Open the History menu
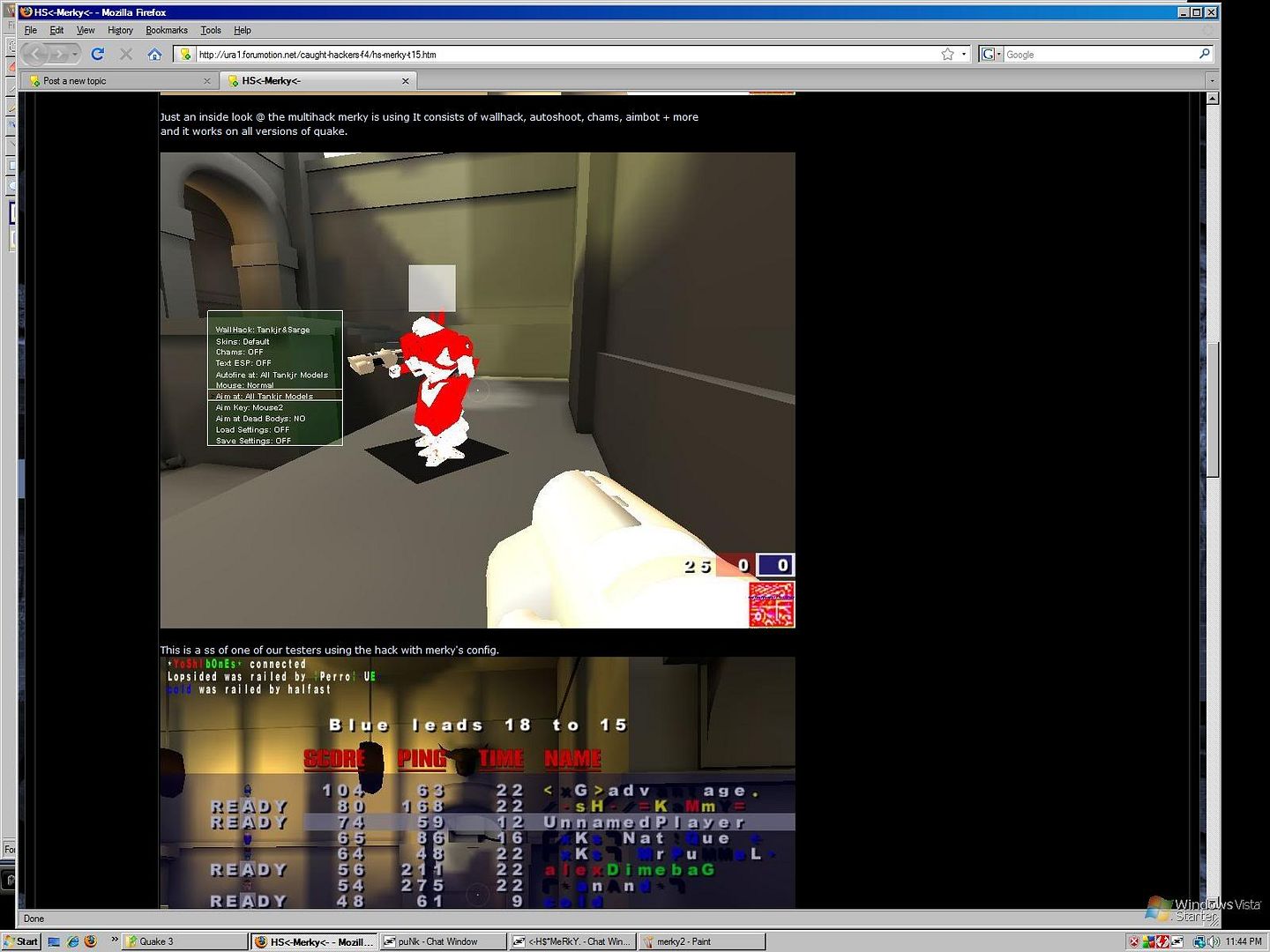The width and height of the screenshot is (1270, 952). (120, 30)
